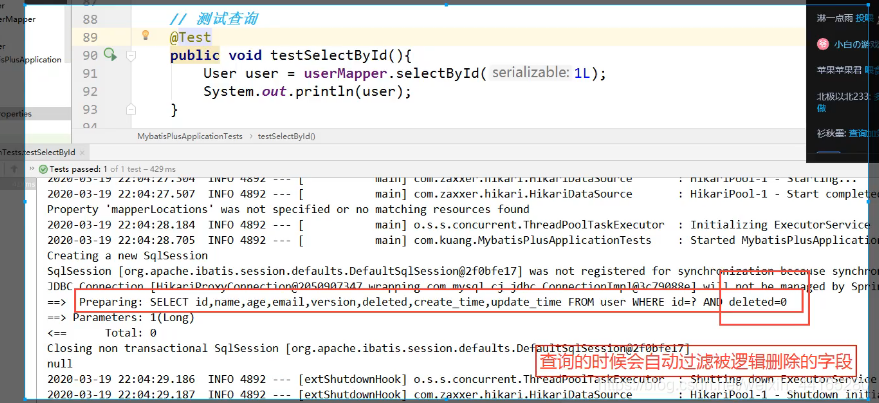
Task: Click the 'Total: 0' console line
Action: [x=101, y=333]
